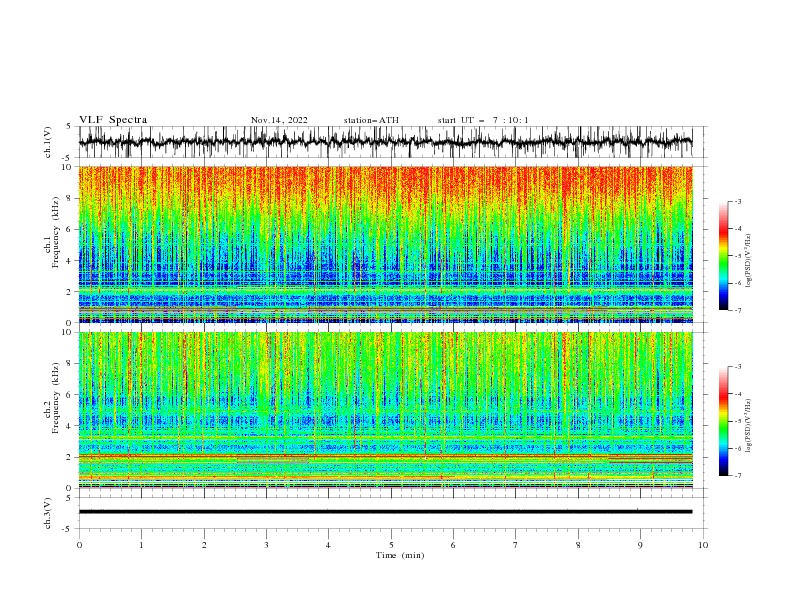Click the "ch.3(V)" axis label
The width and height of the screenshot is (792, 612).
coord(48,513)
